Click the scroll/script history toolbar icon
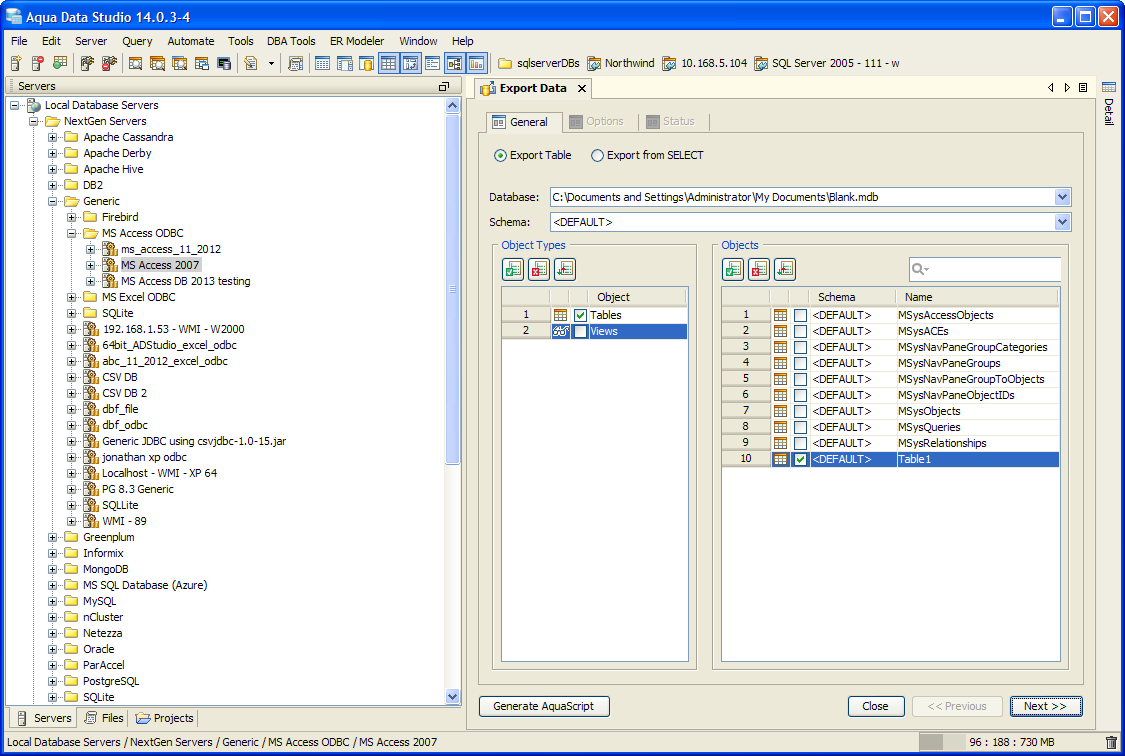The height and width of the screenshot is (756, 1125). click(295, 64)
